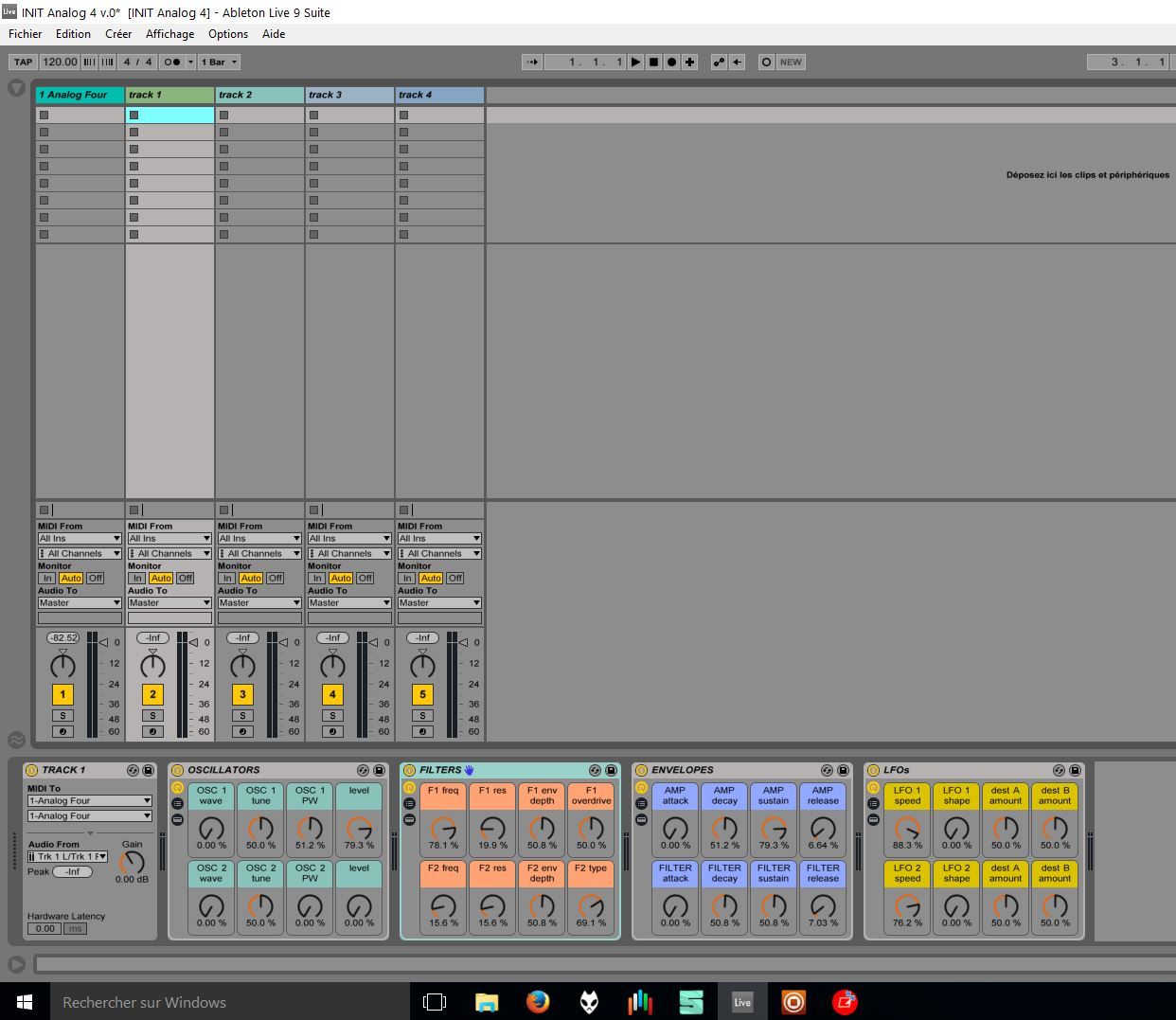Viewport: 1176px width, 1020px height.
Task: Launch Firefox from the taskbar
Action: pos(538,1002)
